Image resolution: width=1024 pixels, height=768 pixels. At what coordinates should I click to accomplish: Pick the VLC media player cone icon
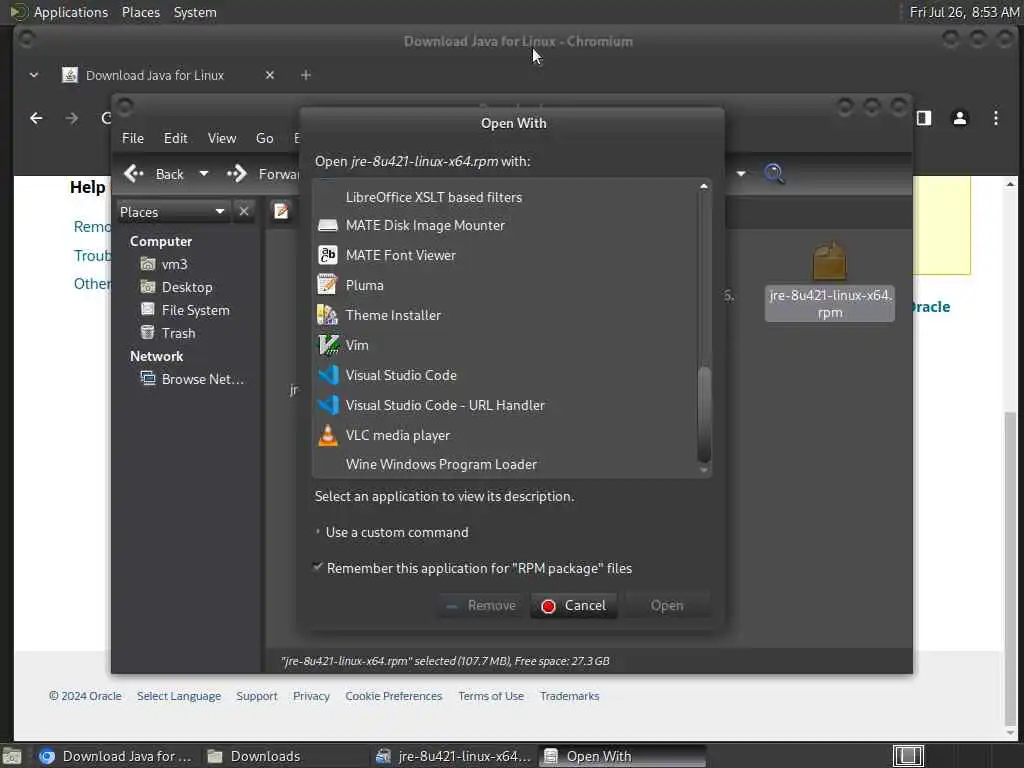click(x=327, y=435)
